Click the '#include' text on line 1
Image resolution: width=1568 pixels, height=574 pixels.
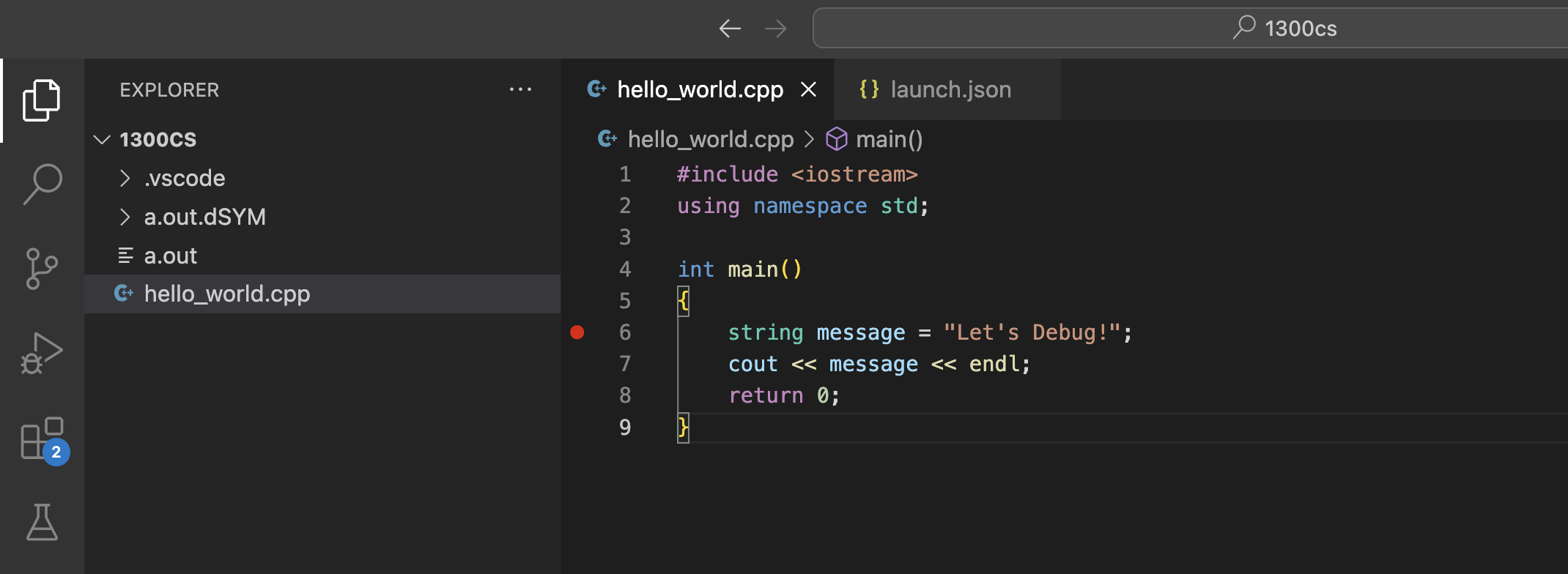pyautogui.click(x=728, y=174)
